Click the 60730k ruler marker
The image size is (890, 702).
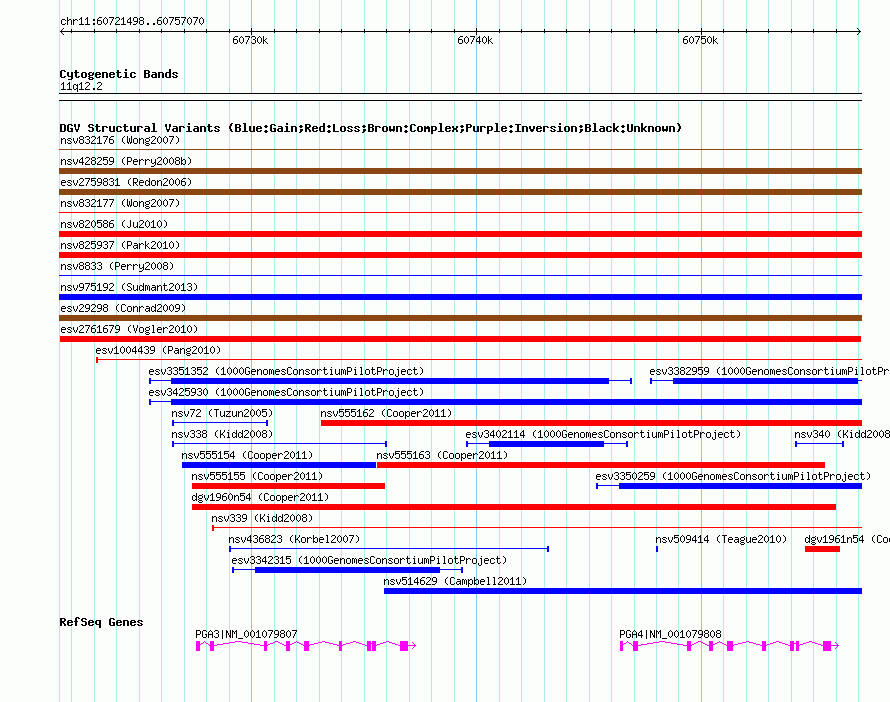pos(250,40)
